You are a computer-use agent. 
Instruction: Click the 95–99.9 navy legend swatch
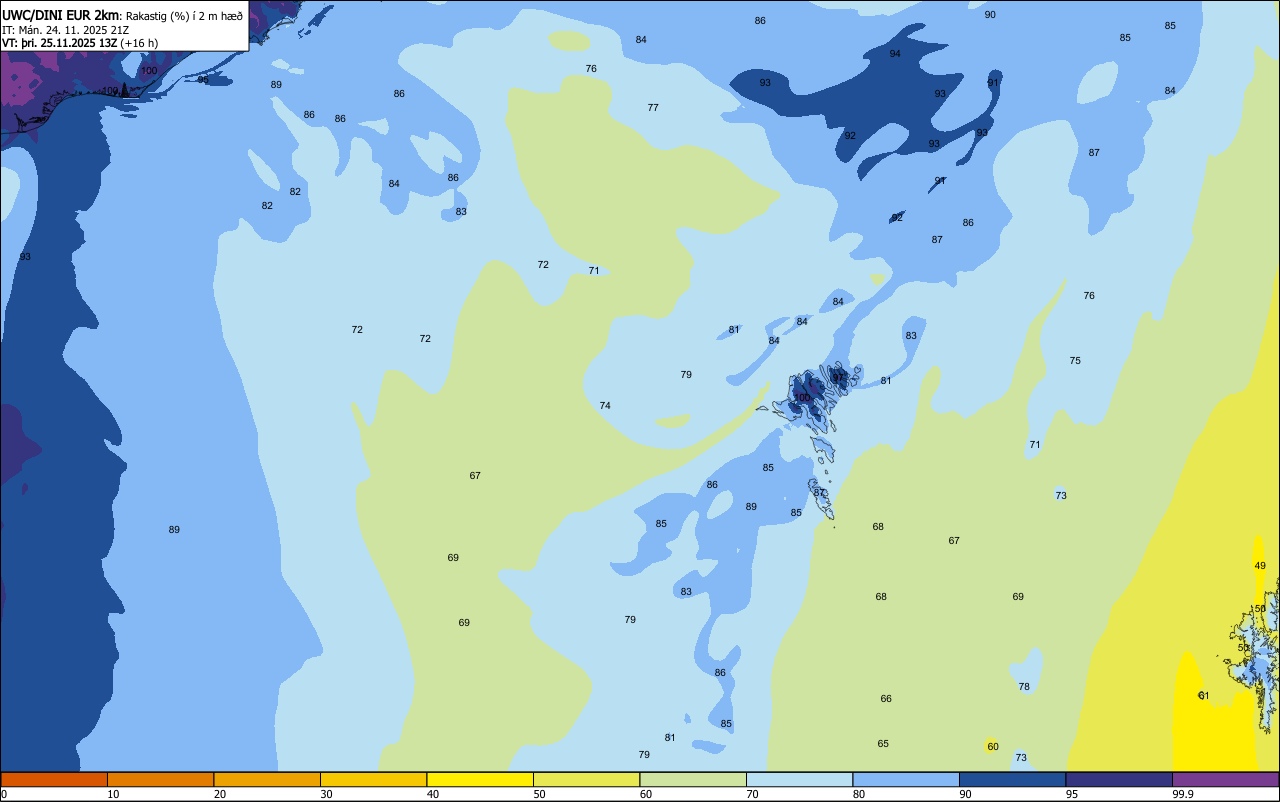point(1119,779)
